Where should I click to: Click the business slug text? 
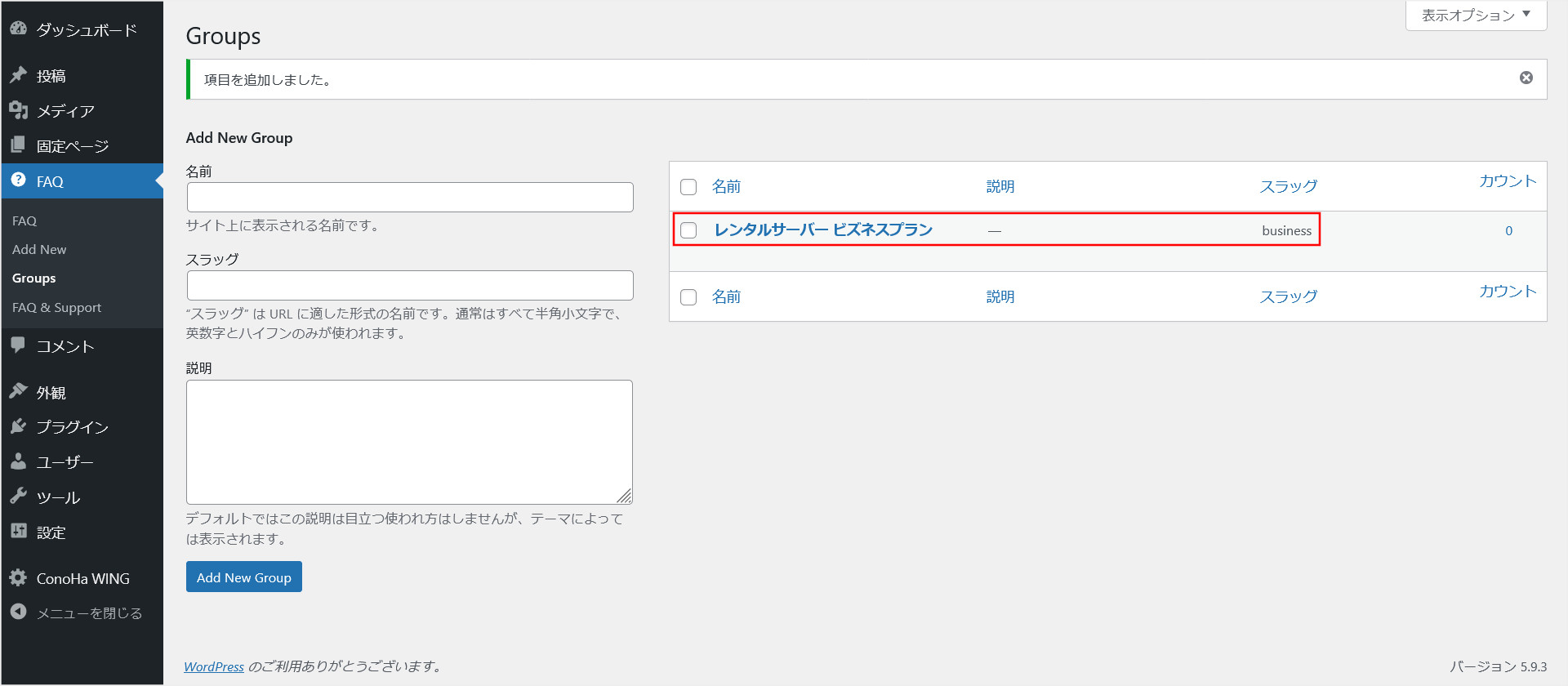tap(1286, 230)
